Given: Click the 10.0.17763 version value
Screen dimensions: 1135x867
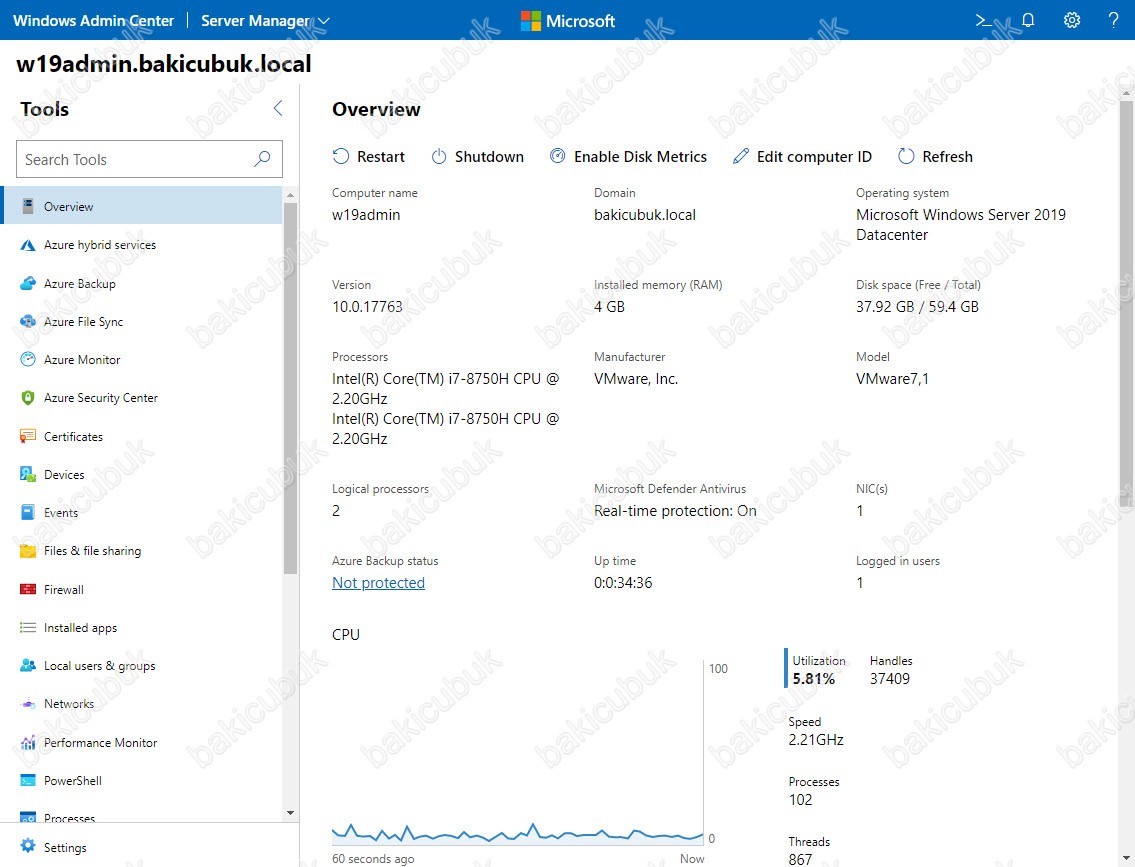Looking at the screenshot, I should pos(367,307).
